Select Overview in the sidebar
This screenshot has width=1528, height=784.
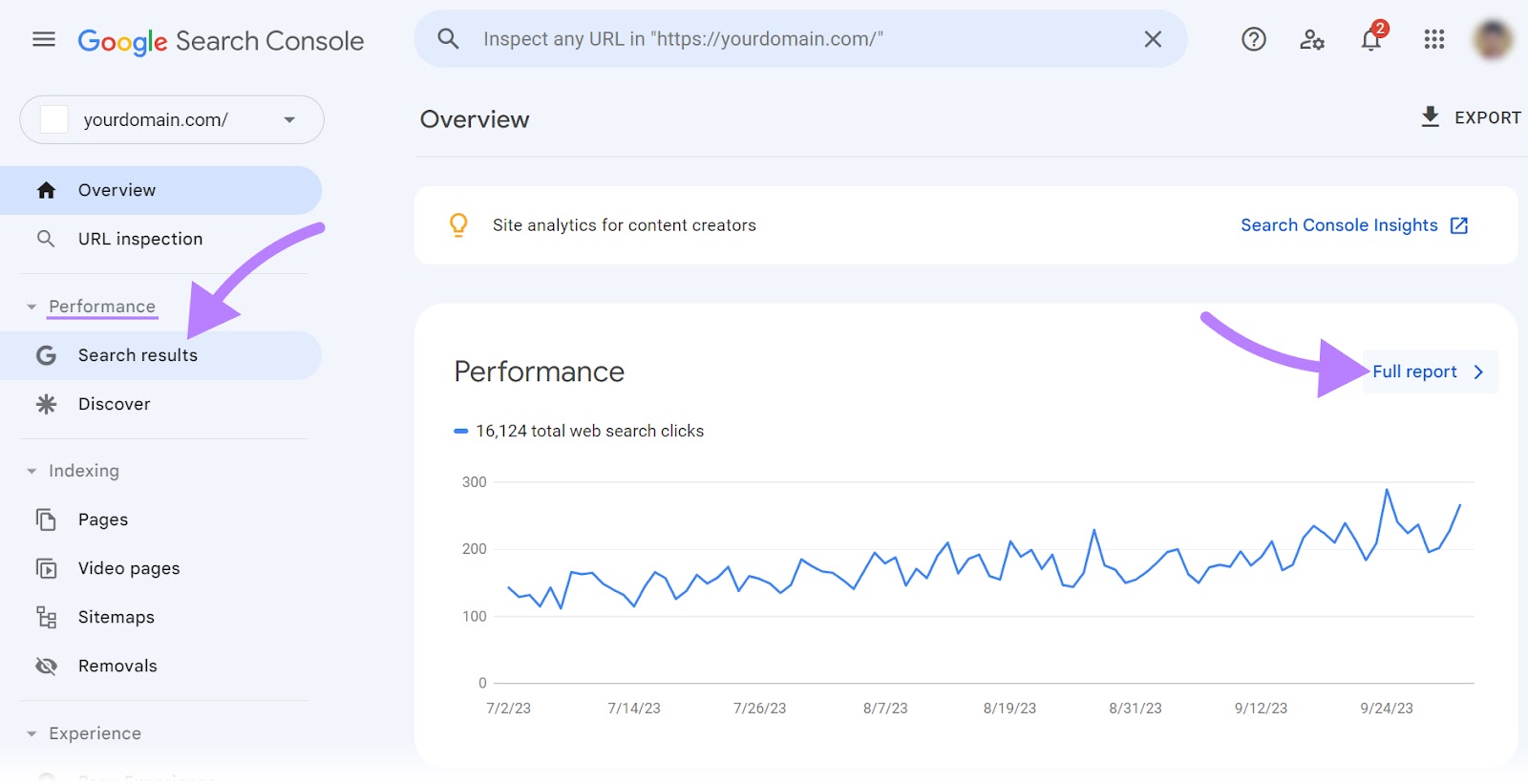(x=160, y=190)
